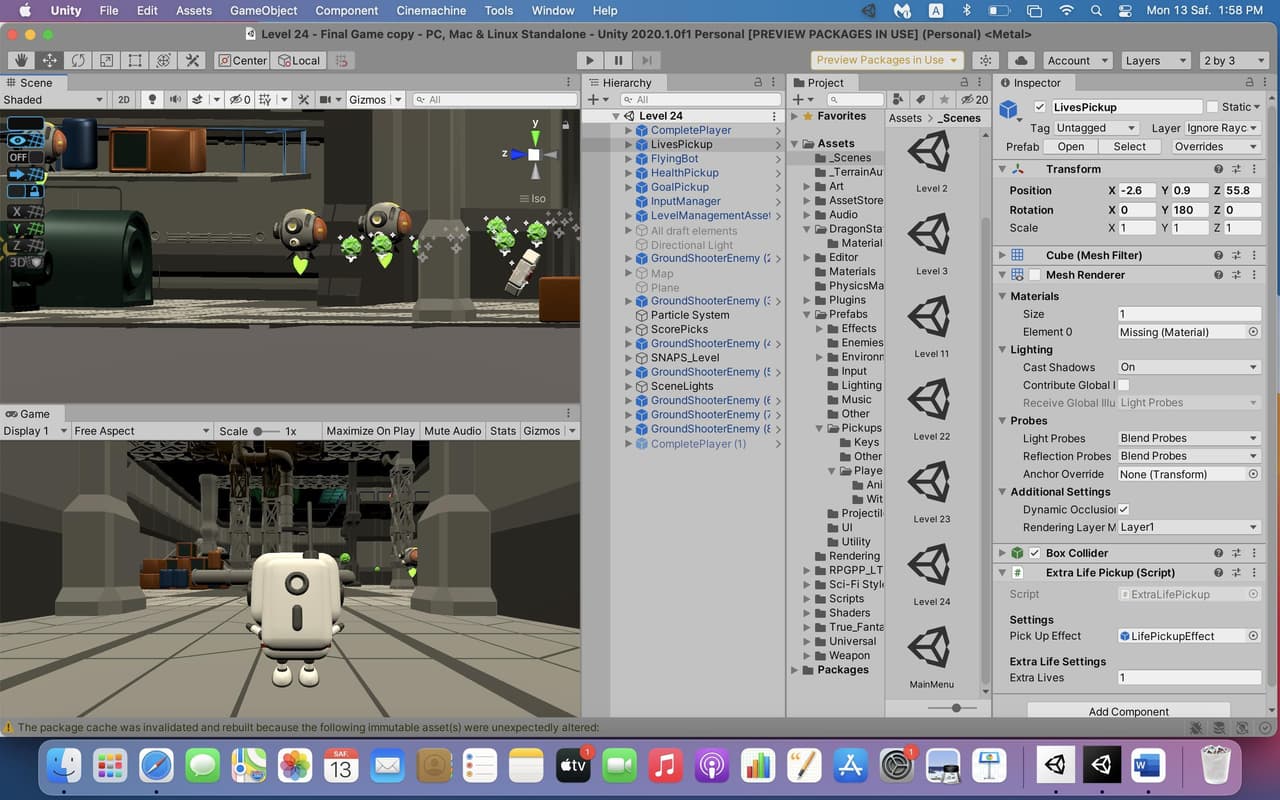The image size is (1280, 800).
Task: Open the Shaded draw mode dropdown
Action: tap(53, 99)
